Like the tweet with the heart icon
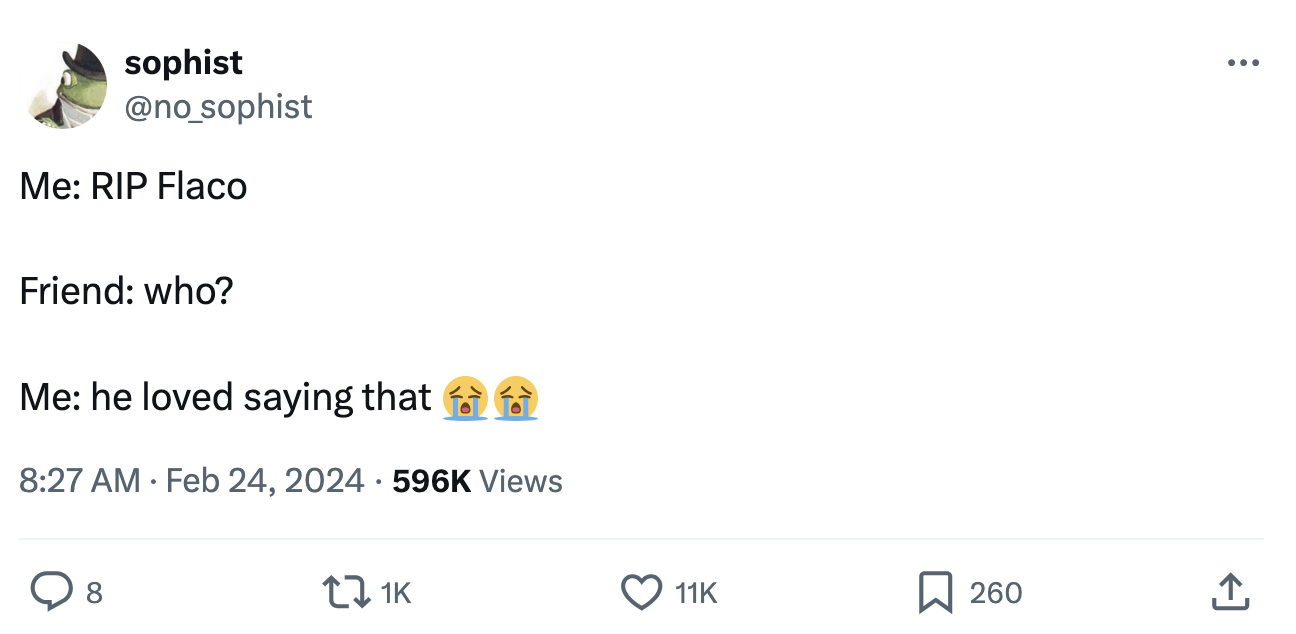 click(642, 592)
